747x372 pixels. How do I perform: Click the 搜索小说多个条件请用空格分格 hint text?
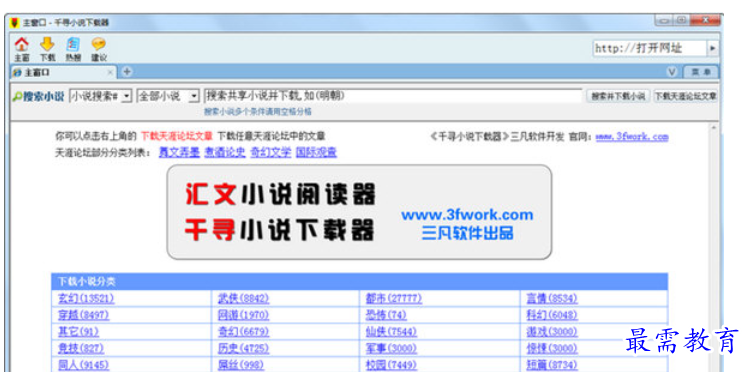[x=258, y=112]
